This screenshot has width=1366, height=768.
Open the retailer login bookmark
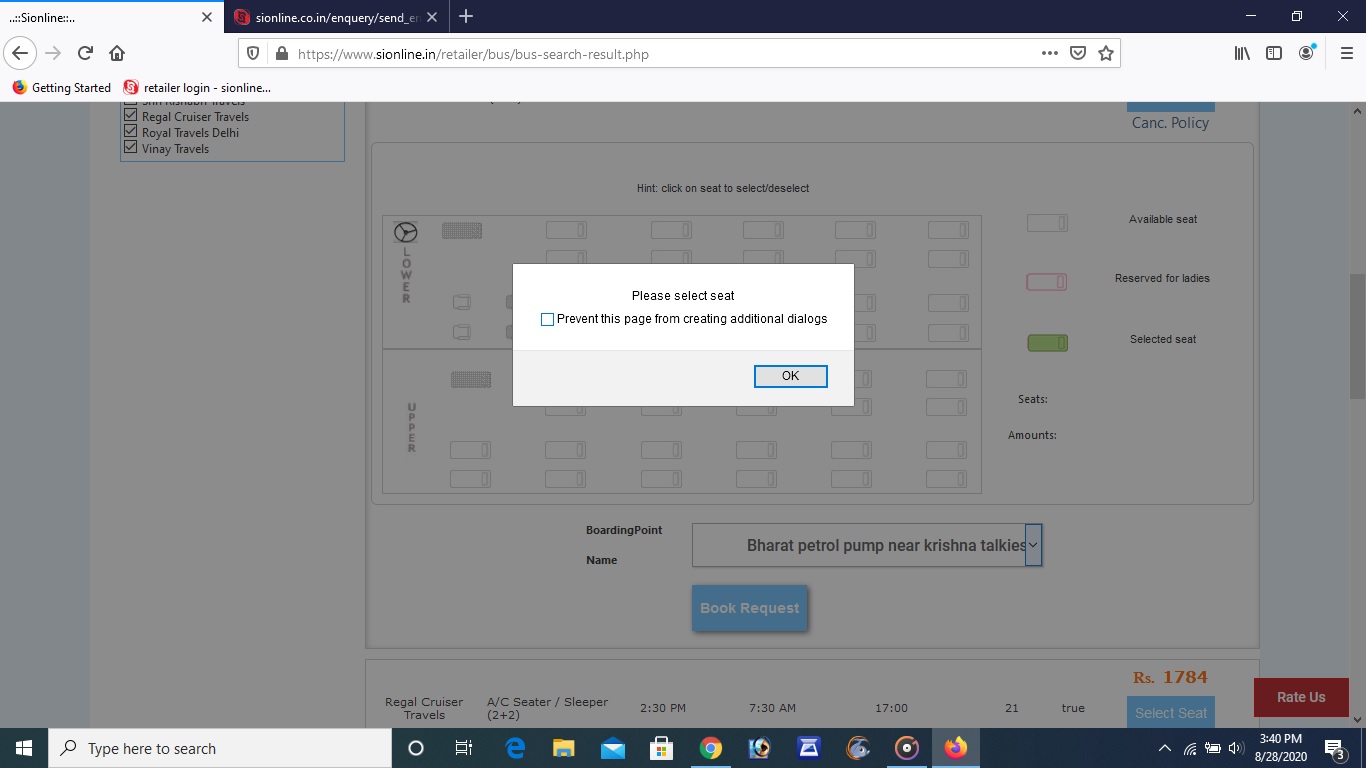click(197, 88)
